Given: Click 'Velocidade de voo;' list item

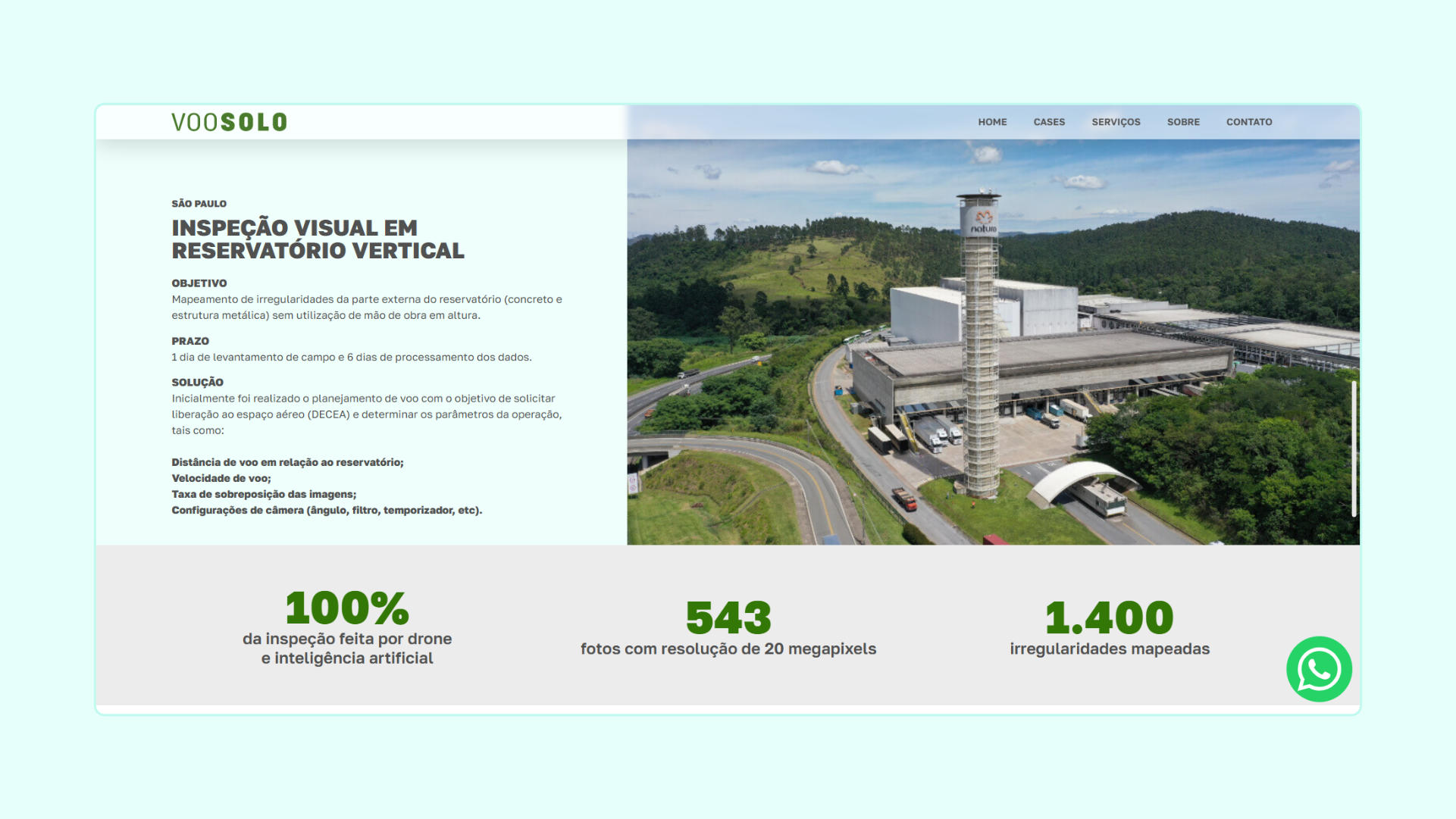Looking at the screenshot, I should point(221,478).
